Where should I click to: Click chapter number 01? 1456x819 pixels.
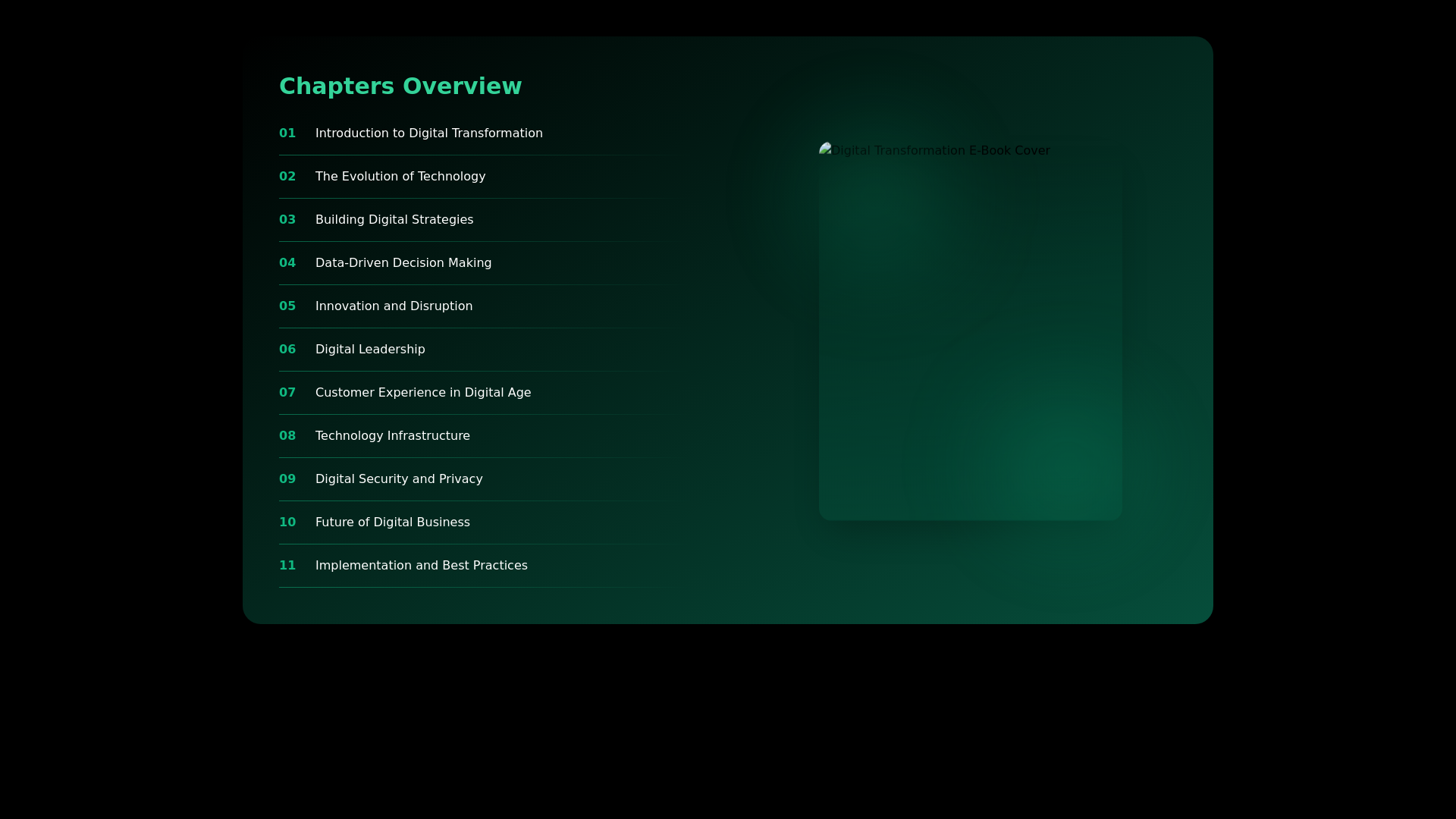tap(287, 133)
